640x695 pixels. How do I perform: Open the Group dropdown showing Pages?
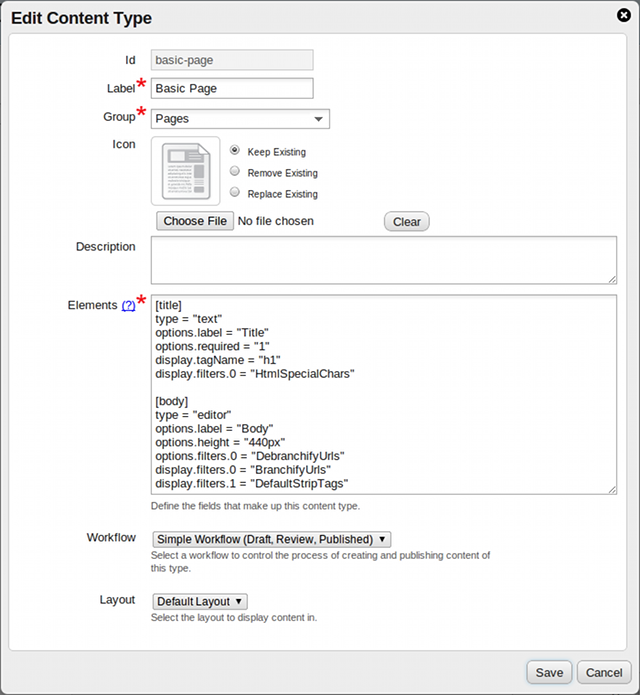pos(240,119)
